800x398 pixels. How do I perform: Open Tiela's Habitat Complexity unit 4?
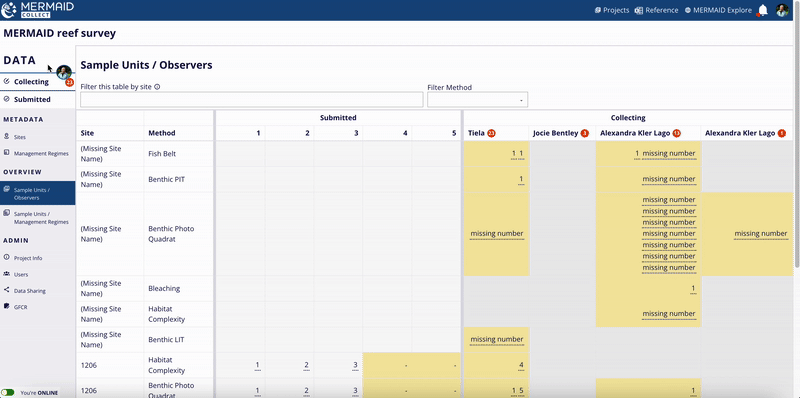(521, 365)
